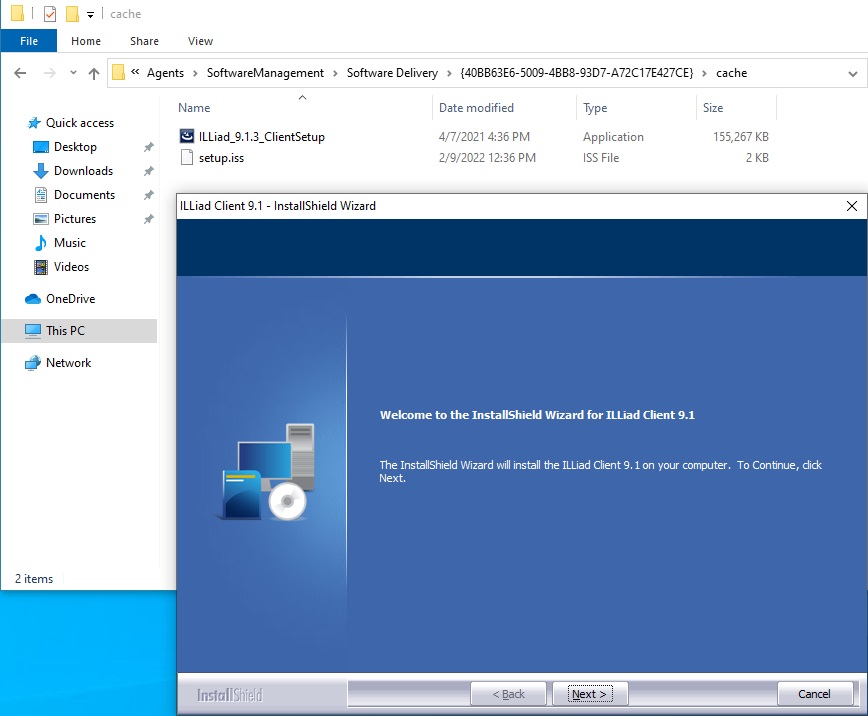Screen dimensions: 868x716
Task: Select SoftwareManagement in the breadcrumb path
Action: click(265, 73)
